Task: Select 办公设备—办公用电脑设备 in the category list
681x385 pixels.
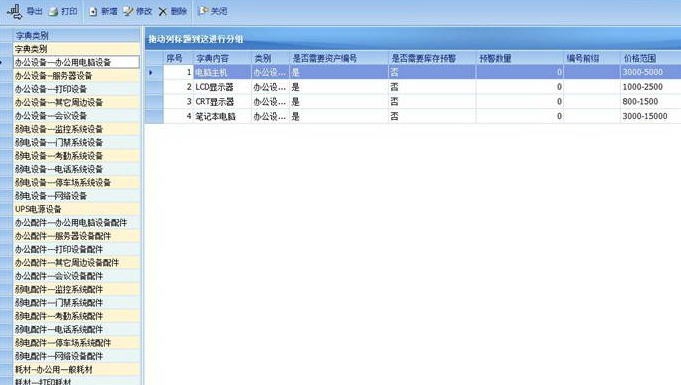Action: 76,62
